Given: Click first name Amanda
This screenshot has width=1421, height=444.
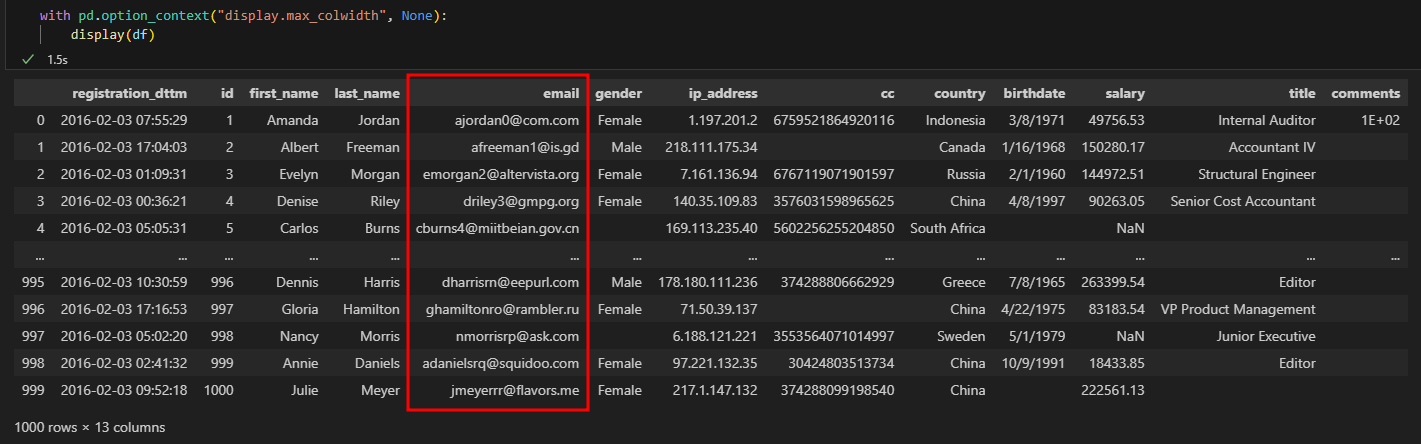Looking at the screenshot, I should point(292,120).
